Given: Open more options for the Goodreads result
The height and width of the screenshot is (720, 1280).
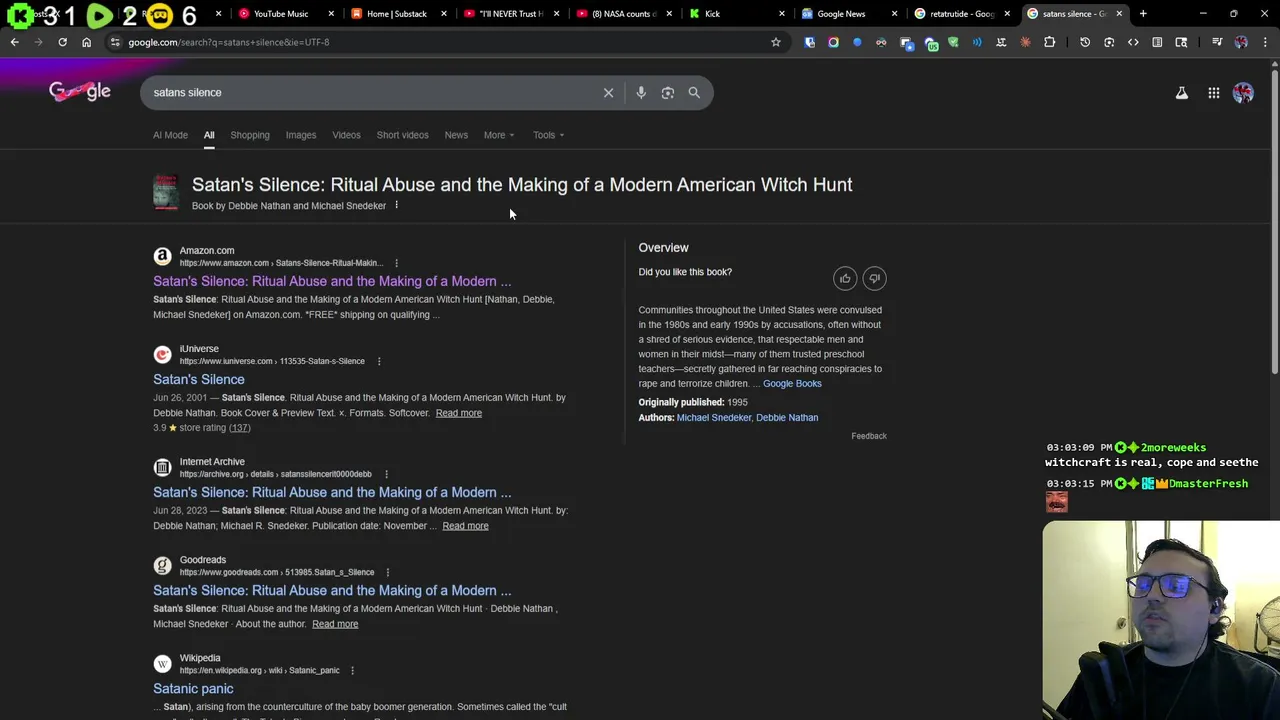Looking at the screenshot, I should coord(386,572).
